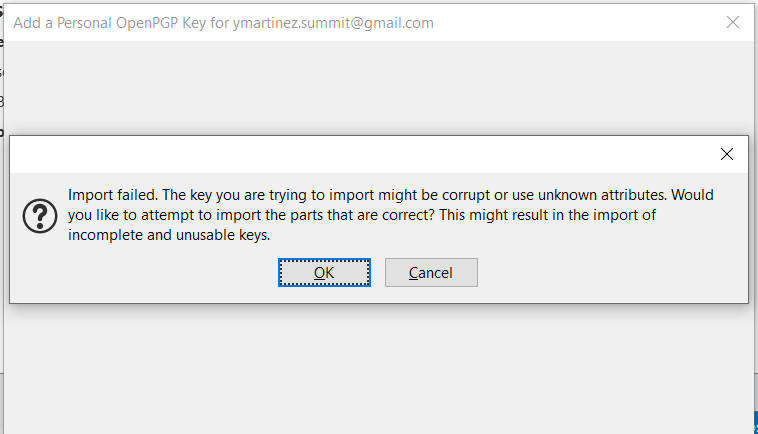758x434 pixels.
Task: Close the Add Personal OpenPGP Key window
Action: point(734,22)
